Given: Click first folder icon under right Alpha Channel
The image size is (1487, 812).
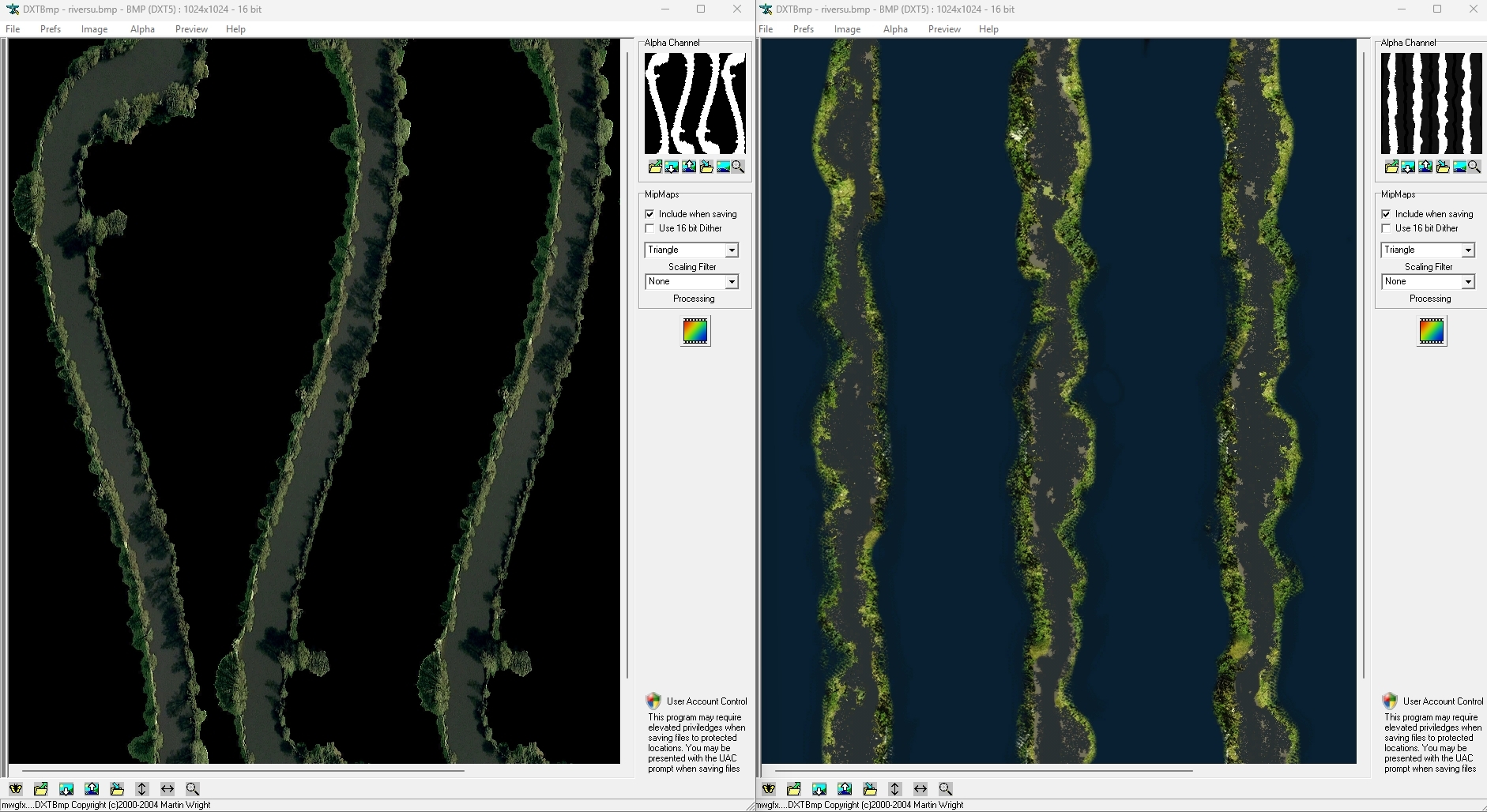Looking at the screenshot, I should point(1391,167).
